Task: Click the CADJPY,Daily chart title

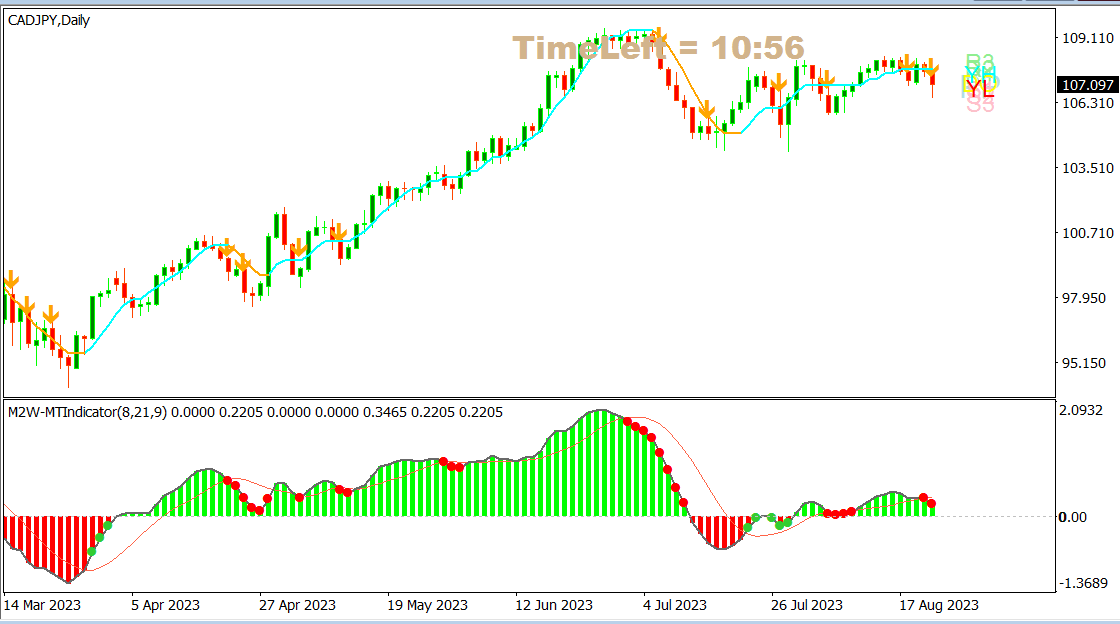Action: point(48,20)
